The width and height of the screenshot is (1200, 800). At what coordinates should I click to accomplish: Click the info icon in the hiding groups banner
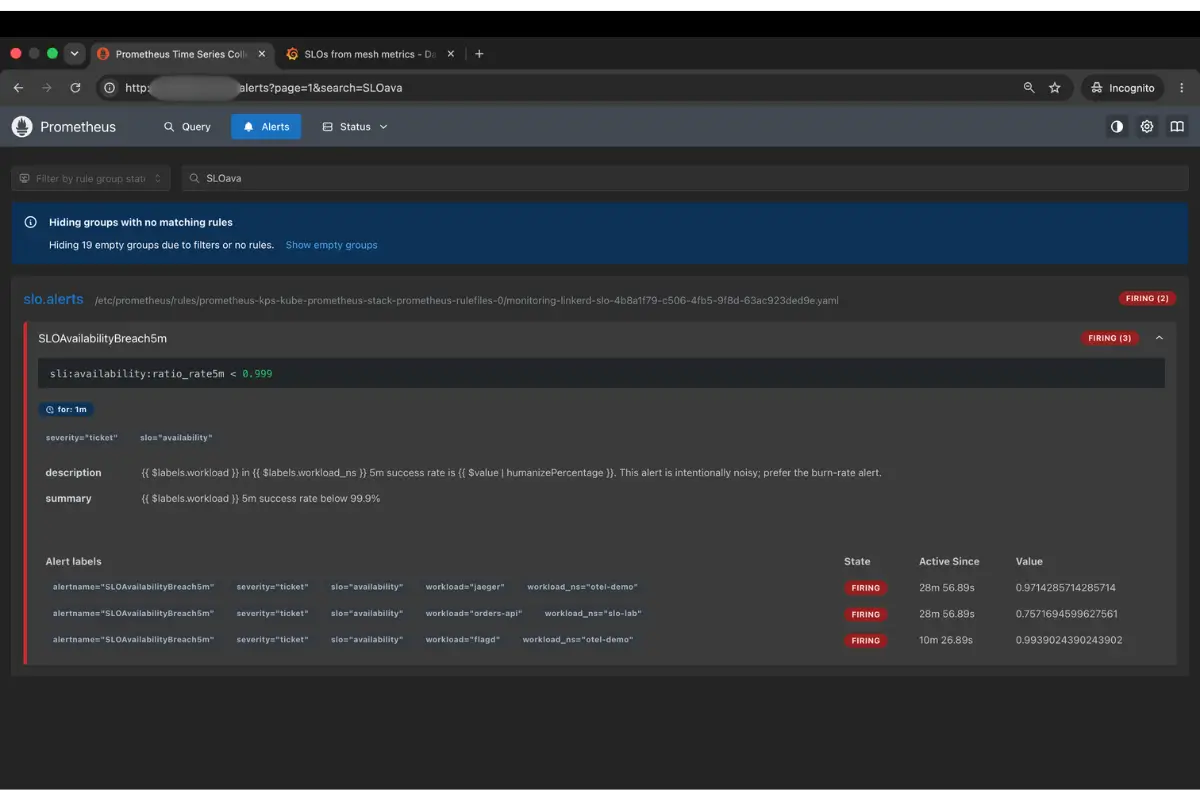pyautogui.click(x=30, y=222)
